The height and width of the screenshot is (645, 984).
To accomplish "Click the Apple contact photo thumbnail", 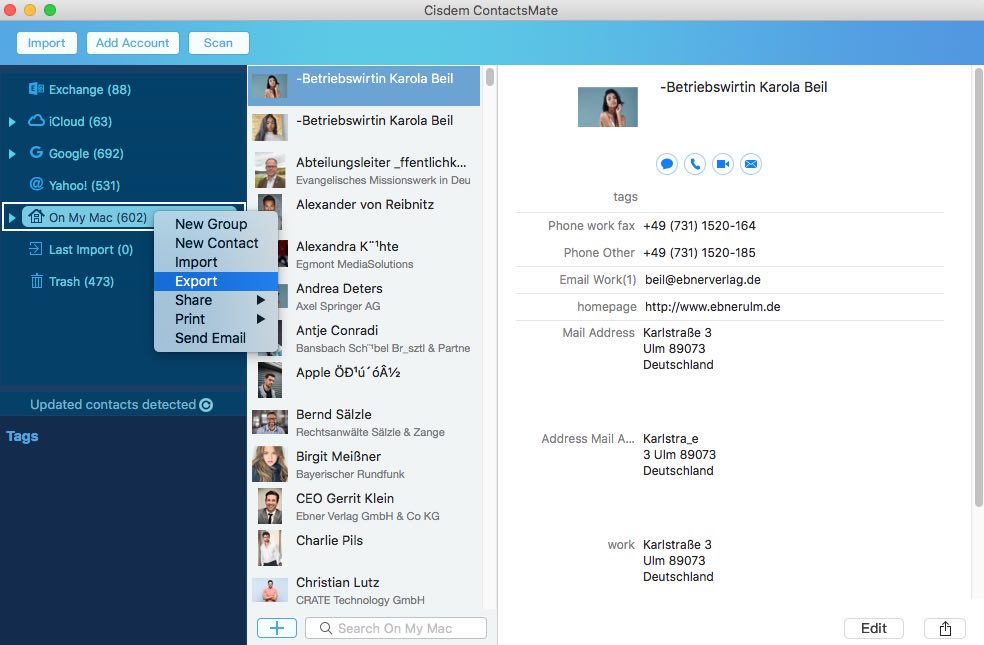I will click(270, 380).
